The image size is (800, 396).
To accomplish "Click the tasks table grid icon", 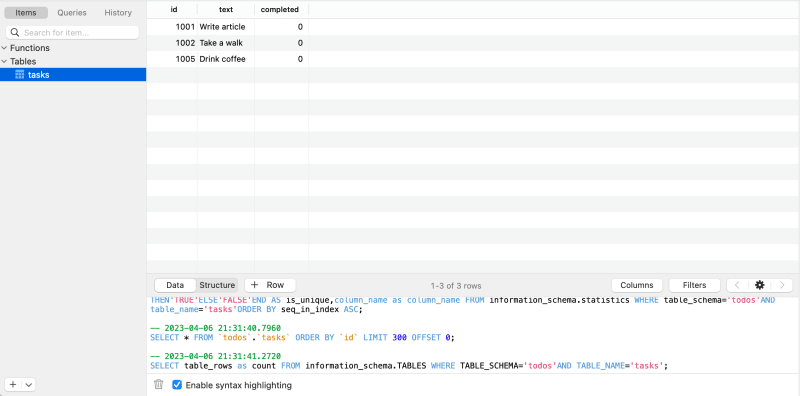I will point(20,75).
